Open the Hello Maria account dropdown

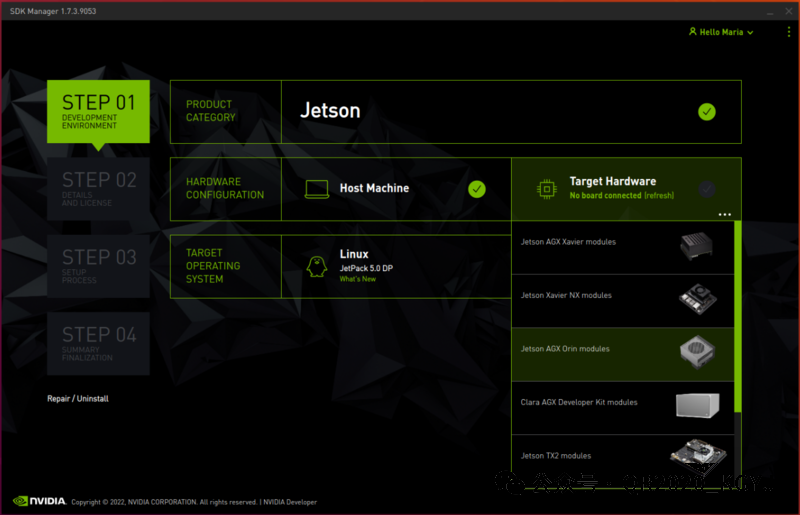point(721,32)
